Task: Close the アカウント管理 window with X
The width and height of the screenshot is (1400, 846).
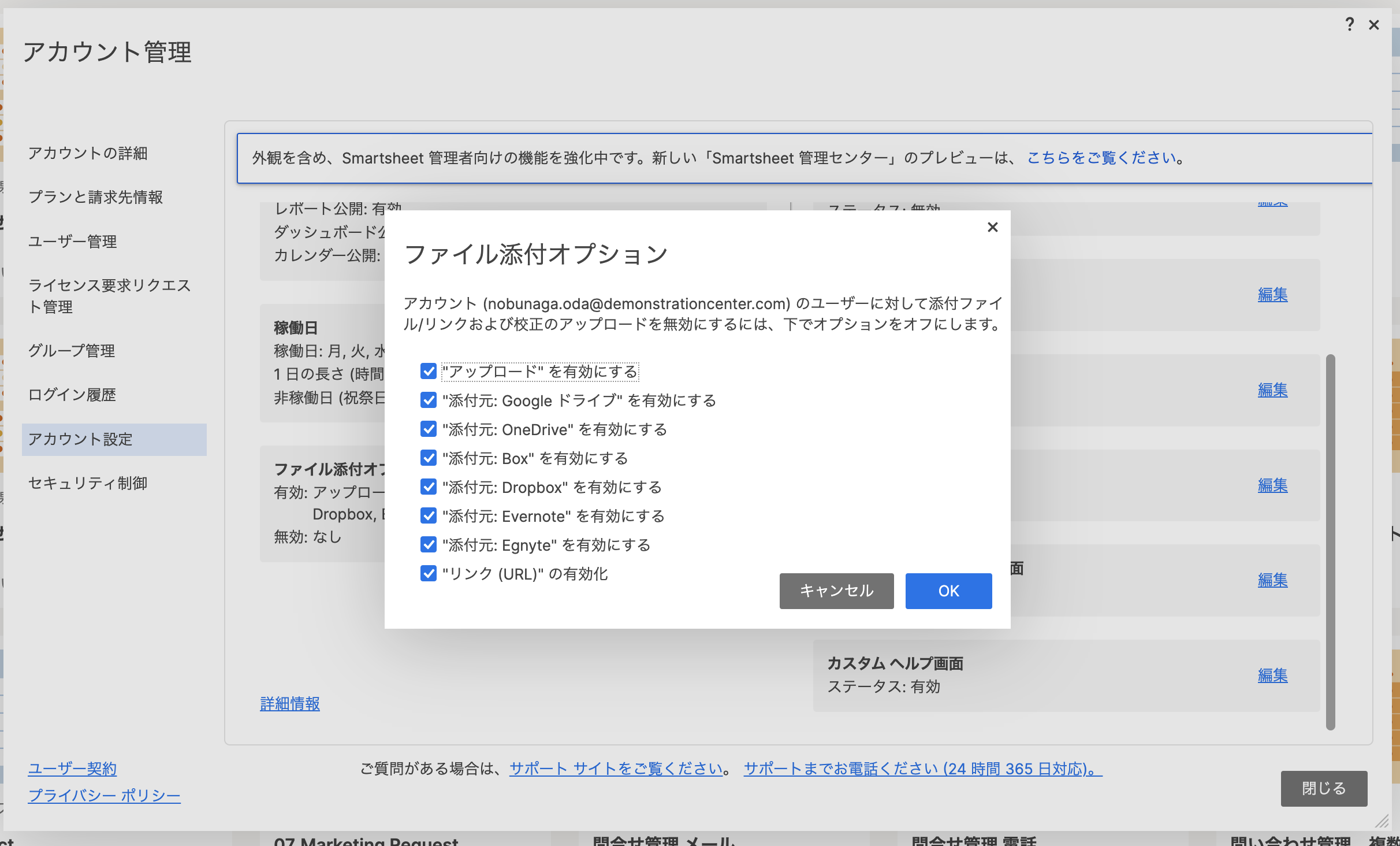Action: (1374, 25)
